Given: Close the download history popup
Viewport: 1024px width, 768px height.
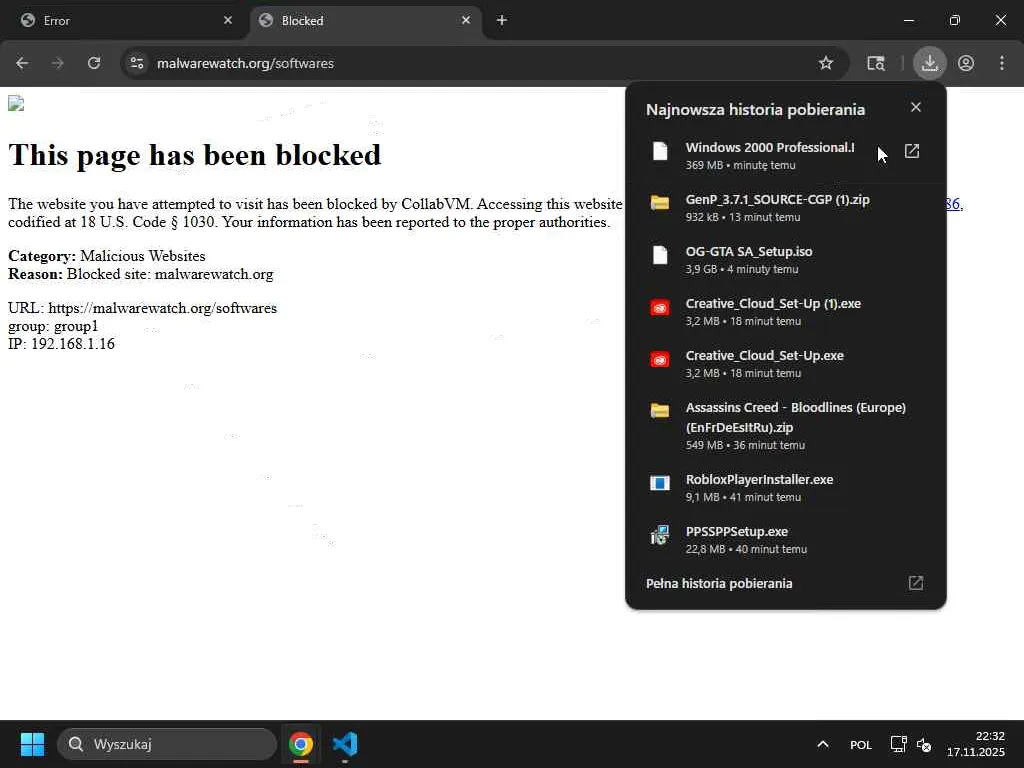Looking at the screenshot, I should [916, 107].
